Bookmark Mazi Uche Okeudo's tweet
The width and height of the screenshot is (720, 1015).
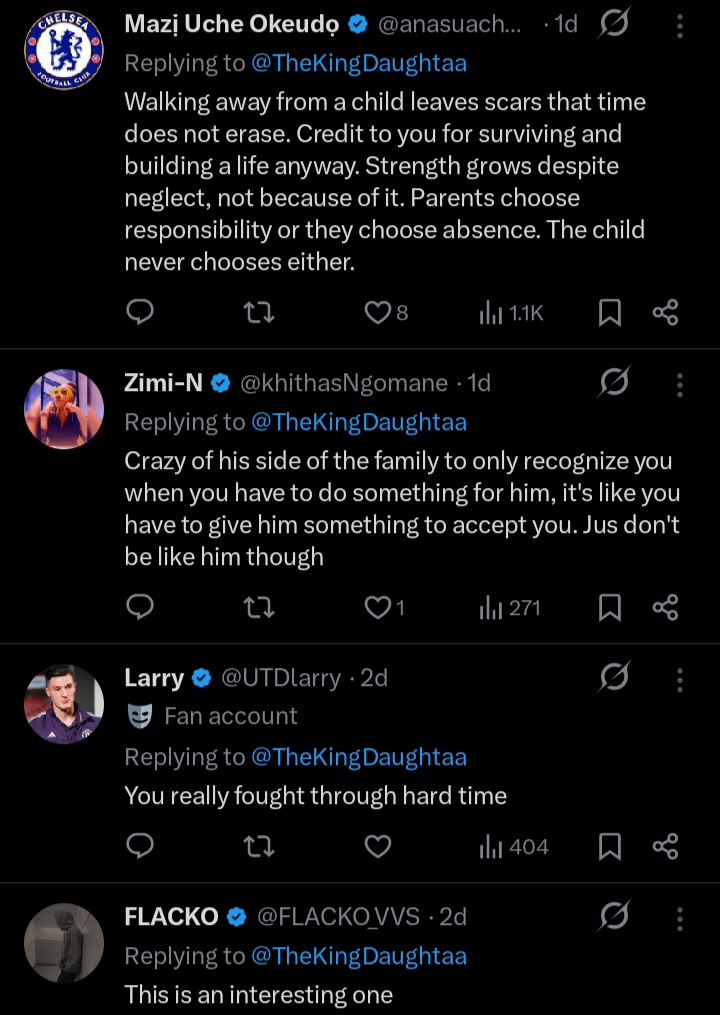tap(610, 313)
